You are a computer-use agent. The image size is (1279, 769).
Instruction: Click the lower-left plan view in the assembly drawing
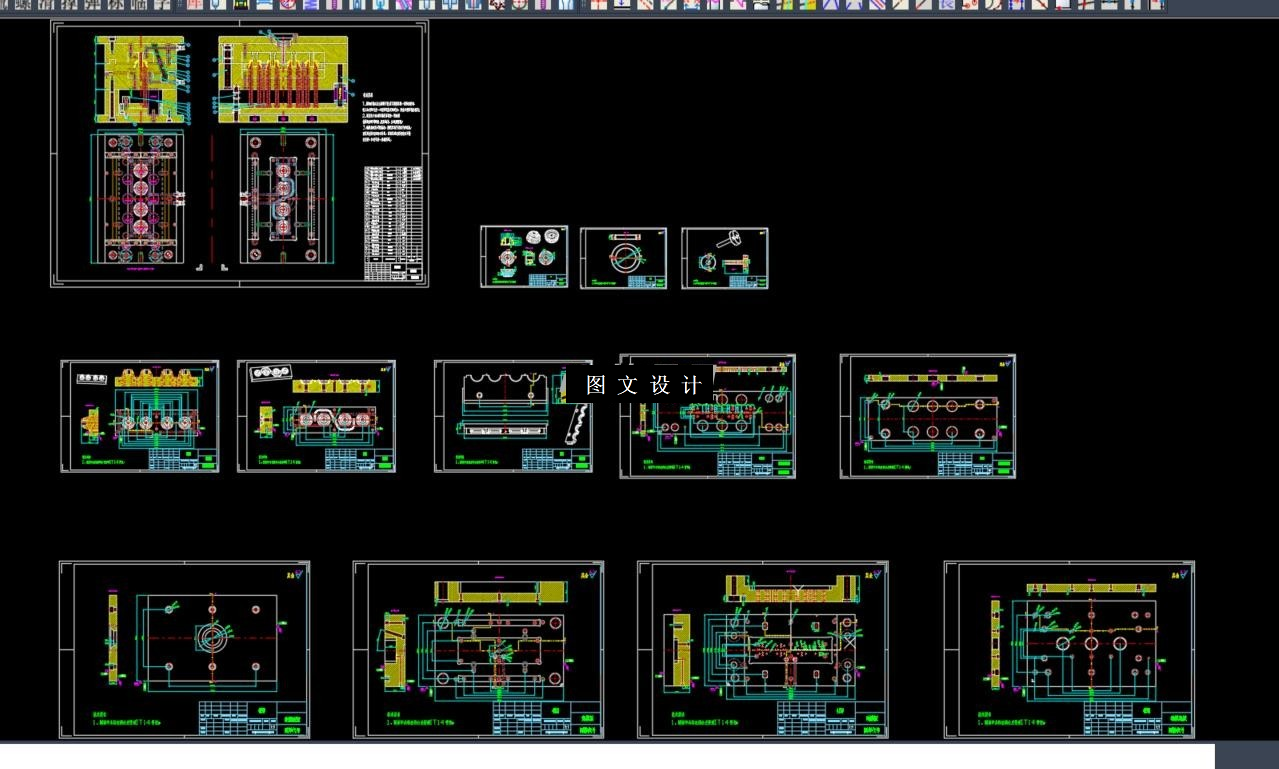(139, 196)
